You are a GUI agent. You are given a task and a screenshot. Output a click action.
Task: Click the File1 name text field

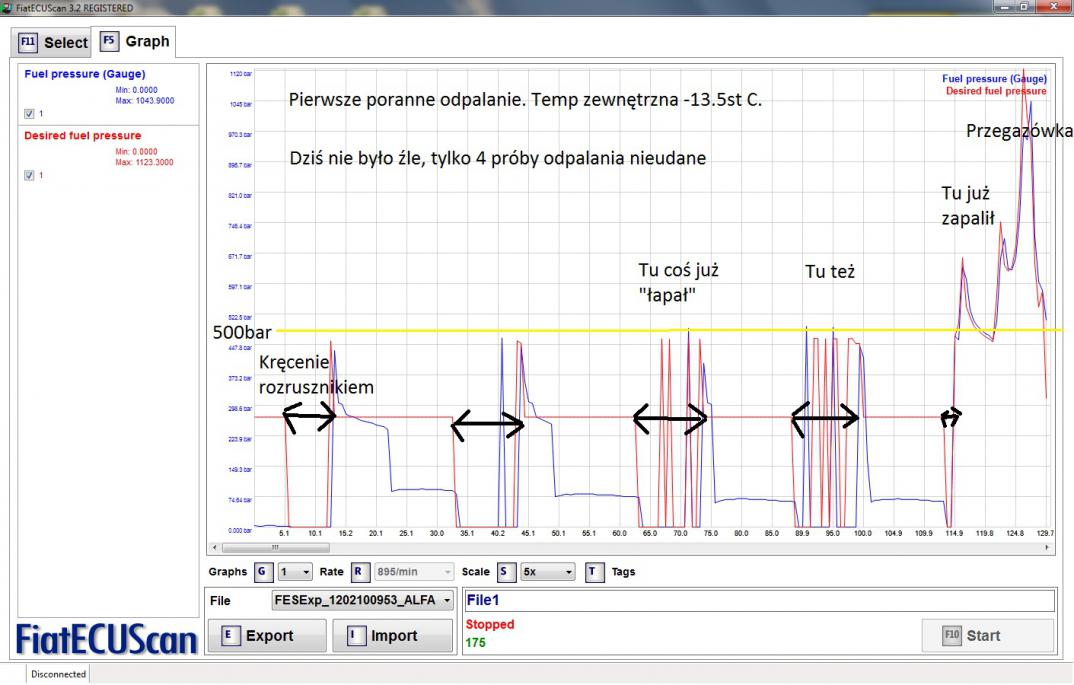(x=758, y=601)
